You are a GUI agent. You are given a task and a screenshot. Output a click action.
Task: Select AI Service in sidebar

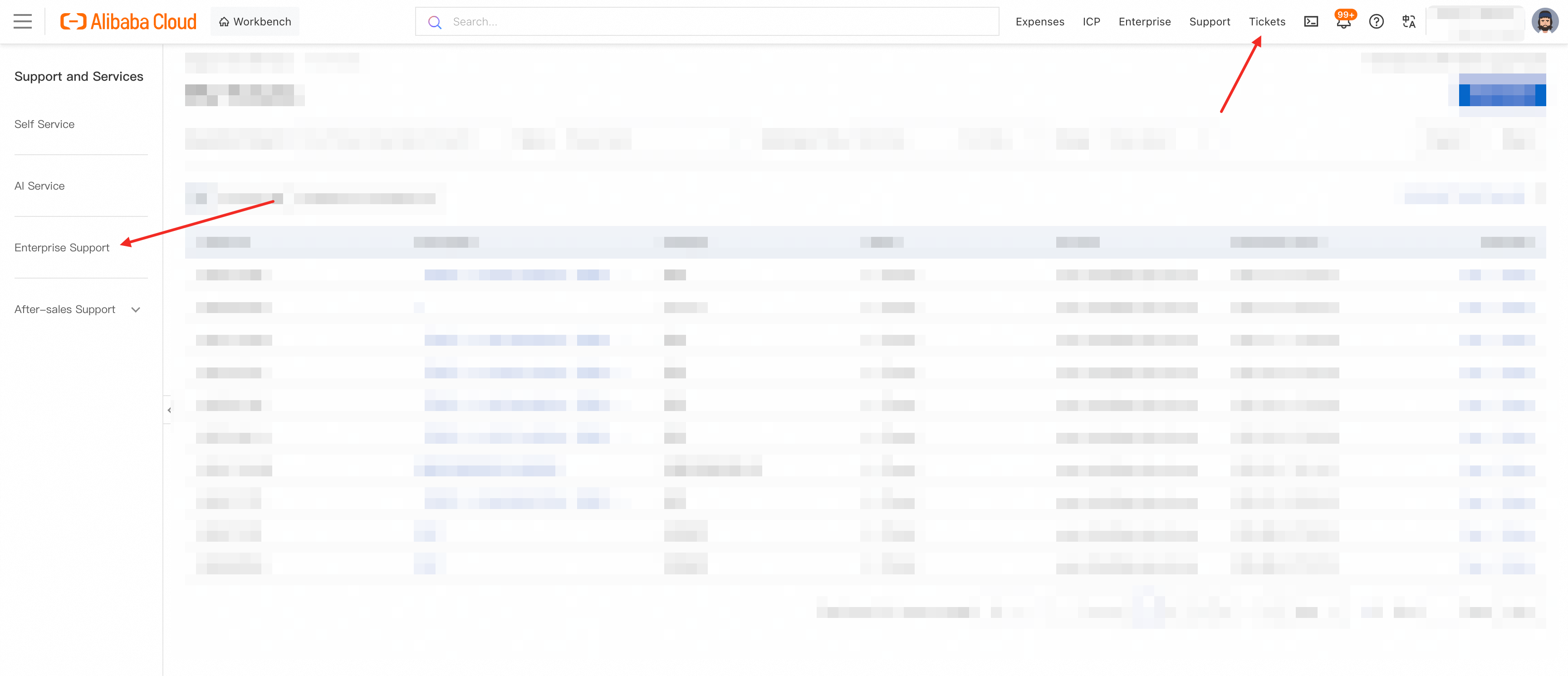click(39, 186)
